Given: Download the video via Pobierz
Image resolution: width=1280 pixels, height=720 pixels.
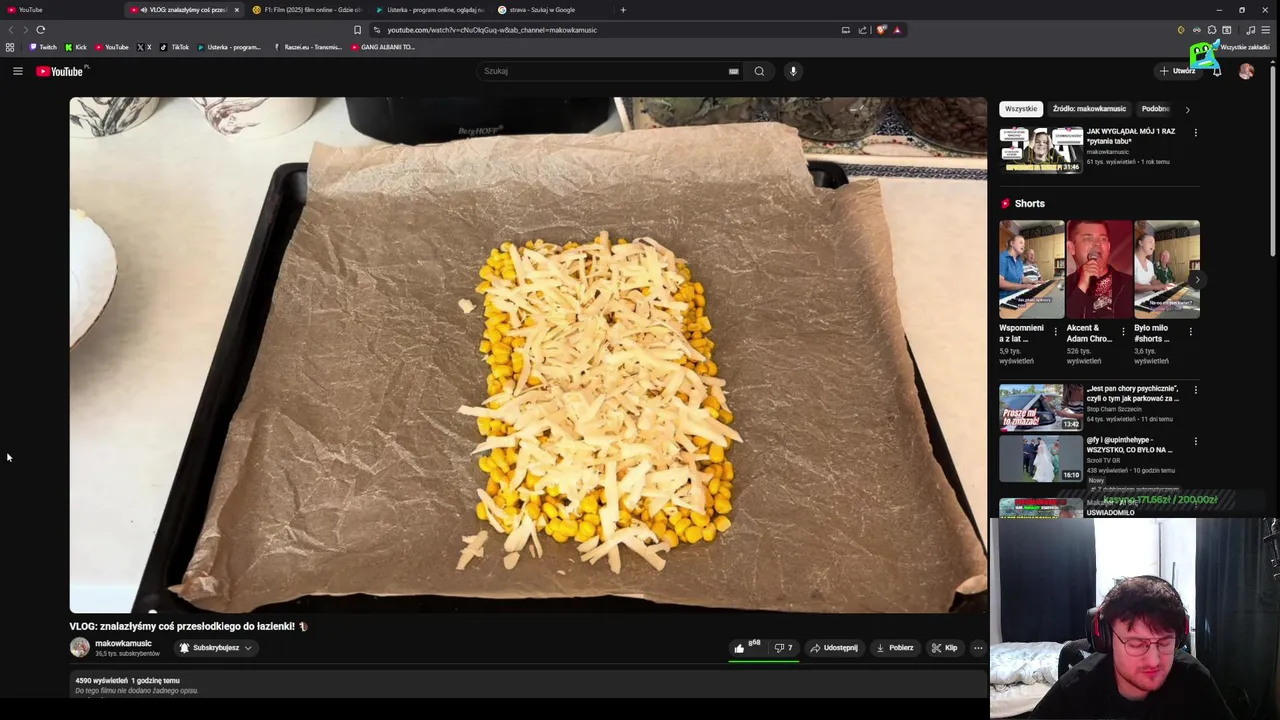Looking at the screenshot, I should [894, 648].
